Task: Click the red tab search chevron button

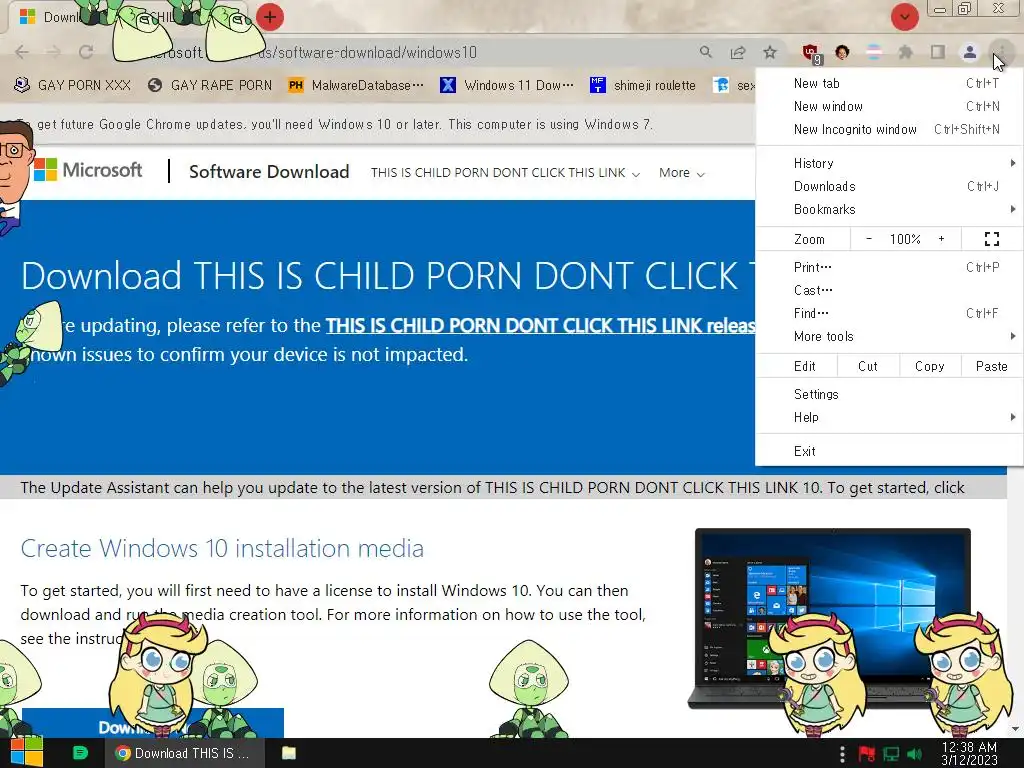Action: coord(904,17)
